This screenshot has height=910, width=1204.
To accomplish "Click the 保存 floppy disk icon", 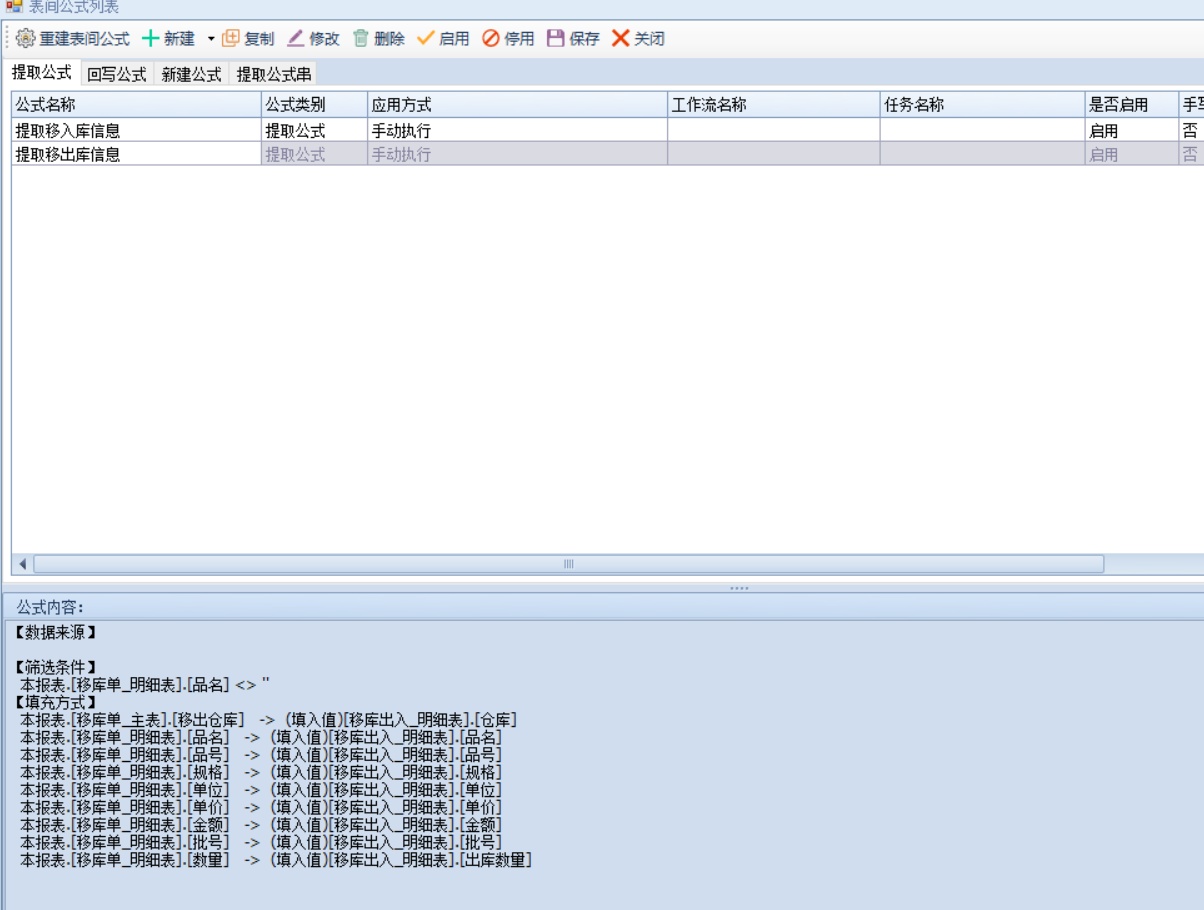I will click(x=556, y=39).
